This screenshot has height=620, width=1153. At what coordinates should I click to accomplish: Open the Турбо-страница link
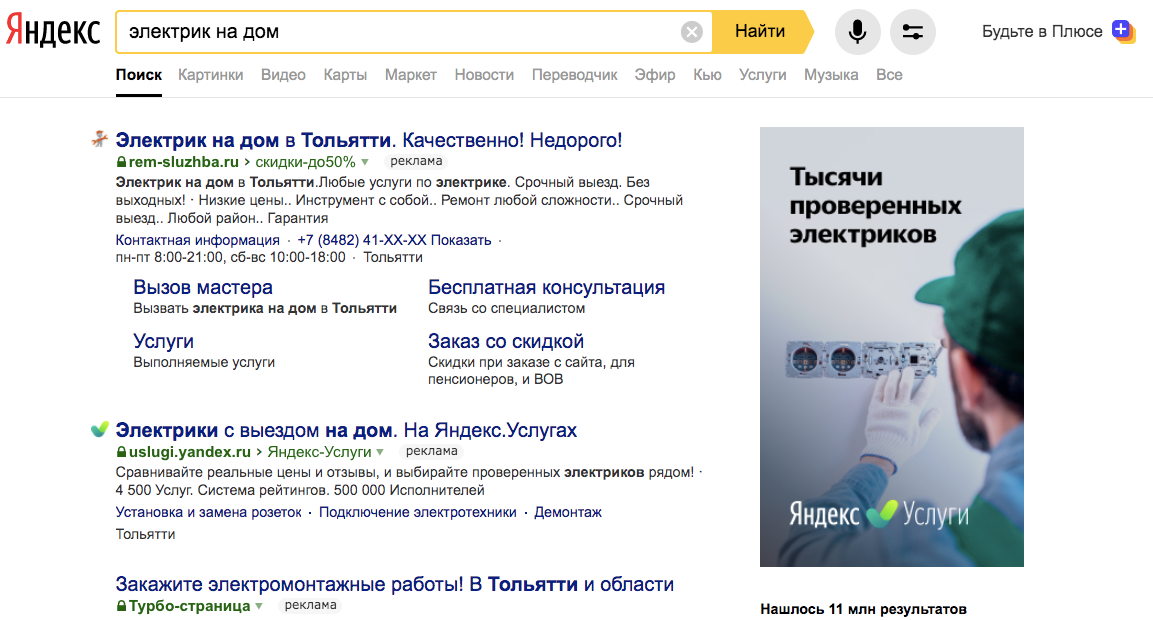(x=189, y=606)
